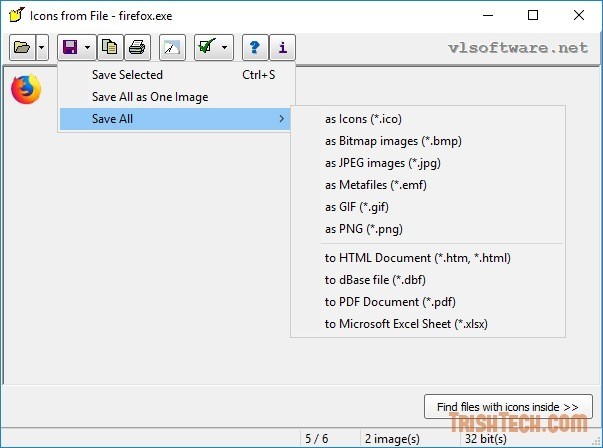Open About with the info icon

[x=283, y=48]
